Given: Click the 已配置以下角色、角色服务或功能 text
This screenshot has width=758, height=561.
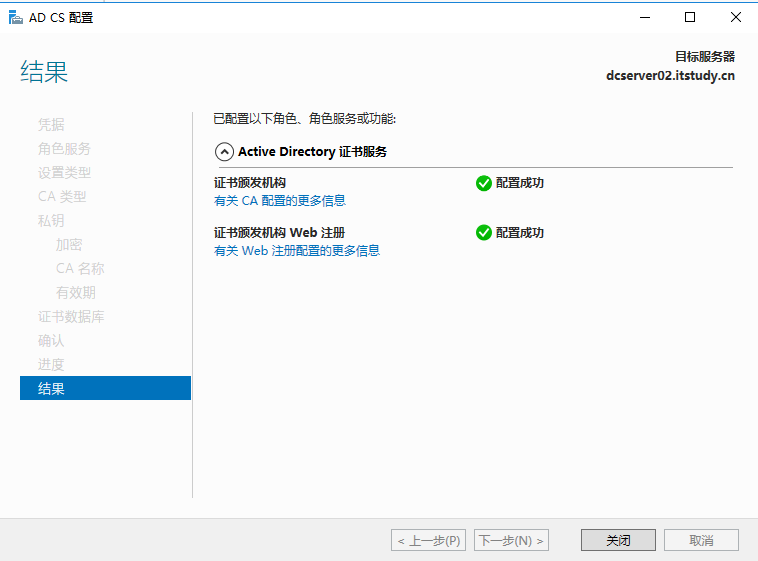Looking at the screenshot, I should (305, 118).
